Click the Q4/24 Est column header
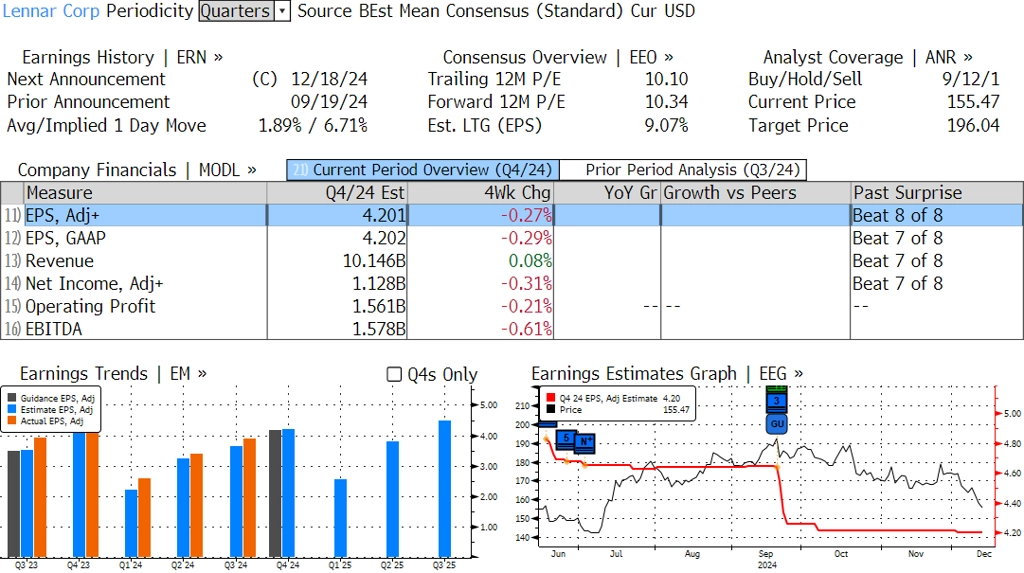The width and height of the screenshot is (1024, 573). [337, 193]
